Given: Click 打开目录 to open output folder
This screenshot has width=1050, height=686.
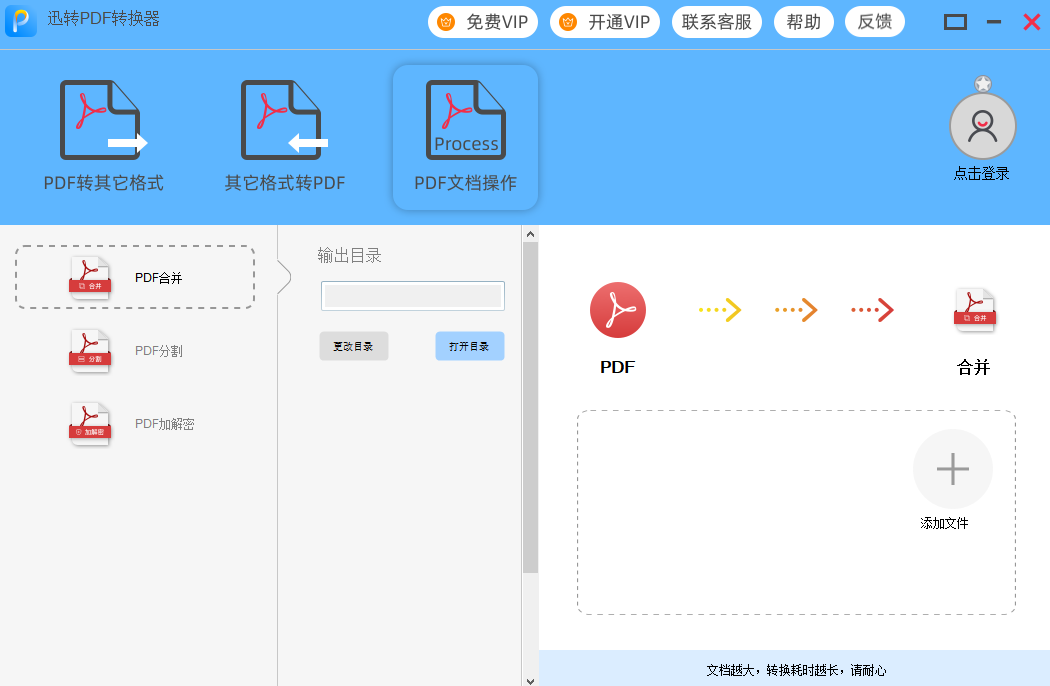Looking at the screenshot, I should point(469,346).
